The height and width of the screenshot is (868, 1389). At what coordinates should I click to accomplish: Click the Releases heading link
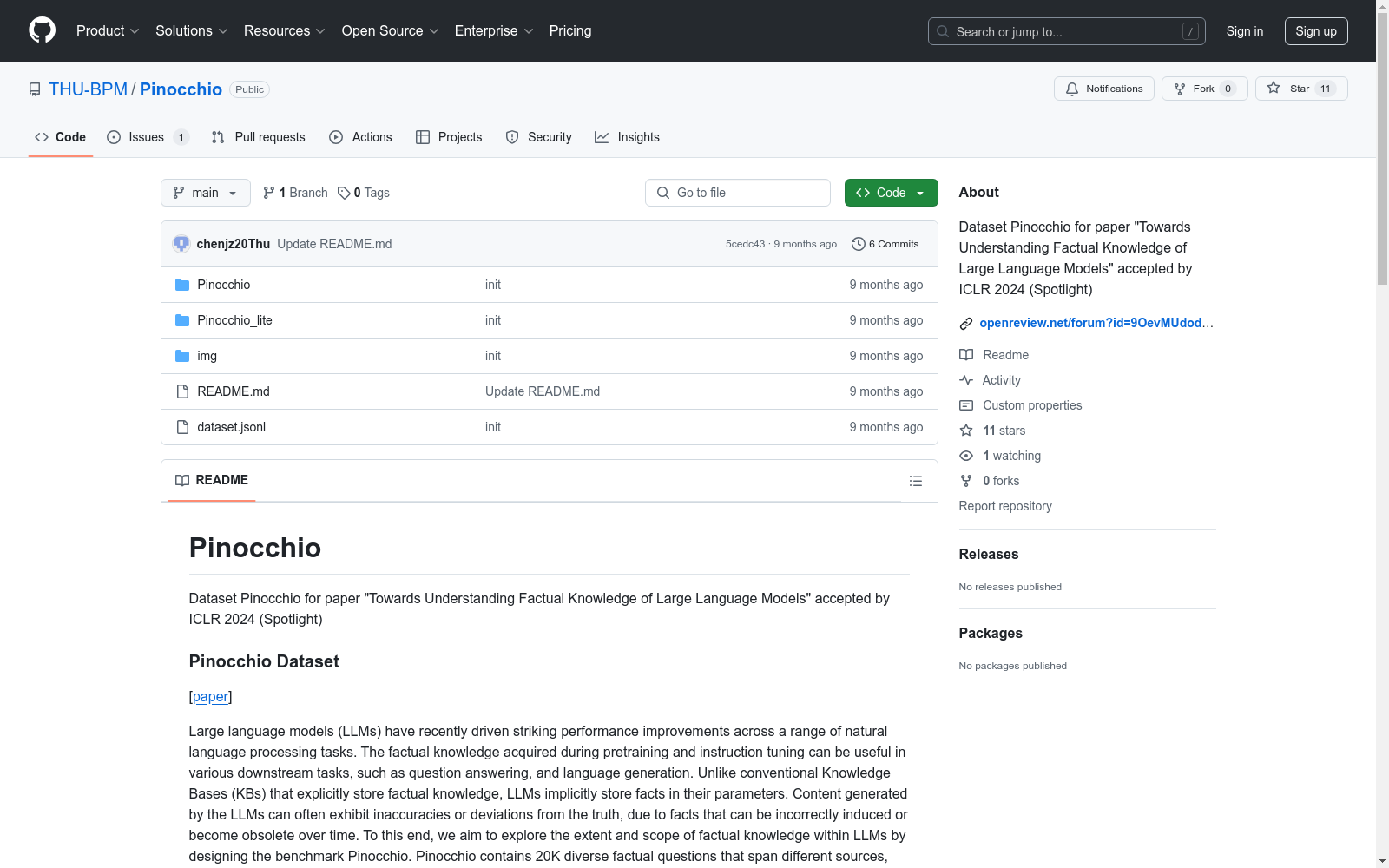(989, 554)
